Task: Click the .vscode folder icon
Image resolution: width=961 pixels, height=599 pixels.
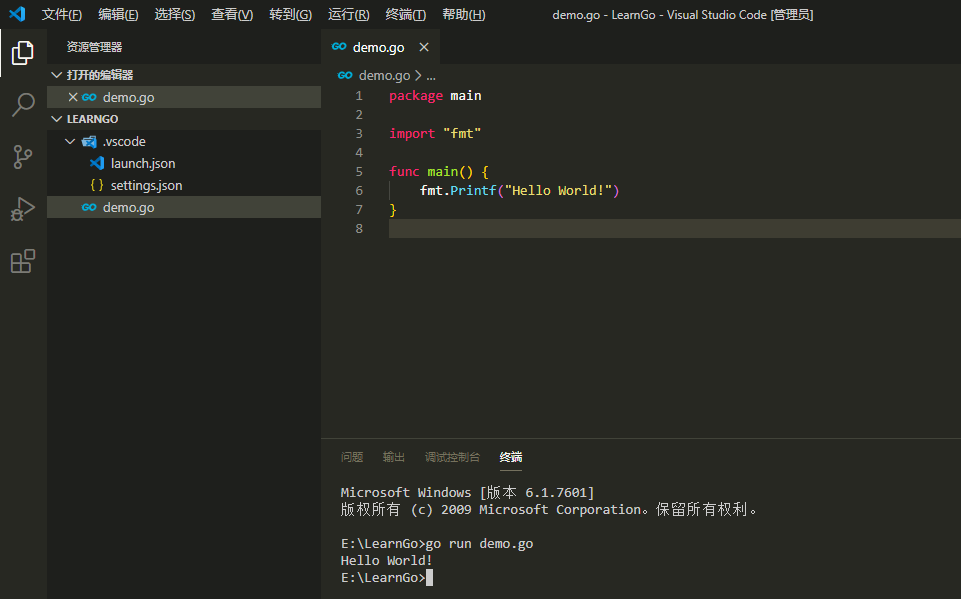Action: pyautogui.click(x=89, y=142)
